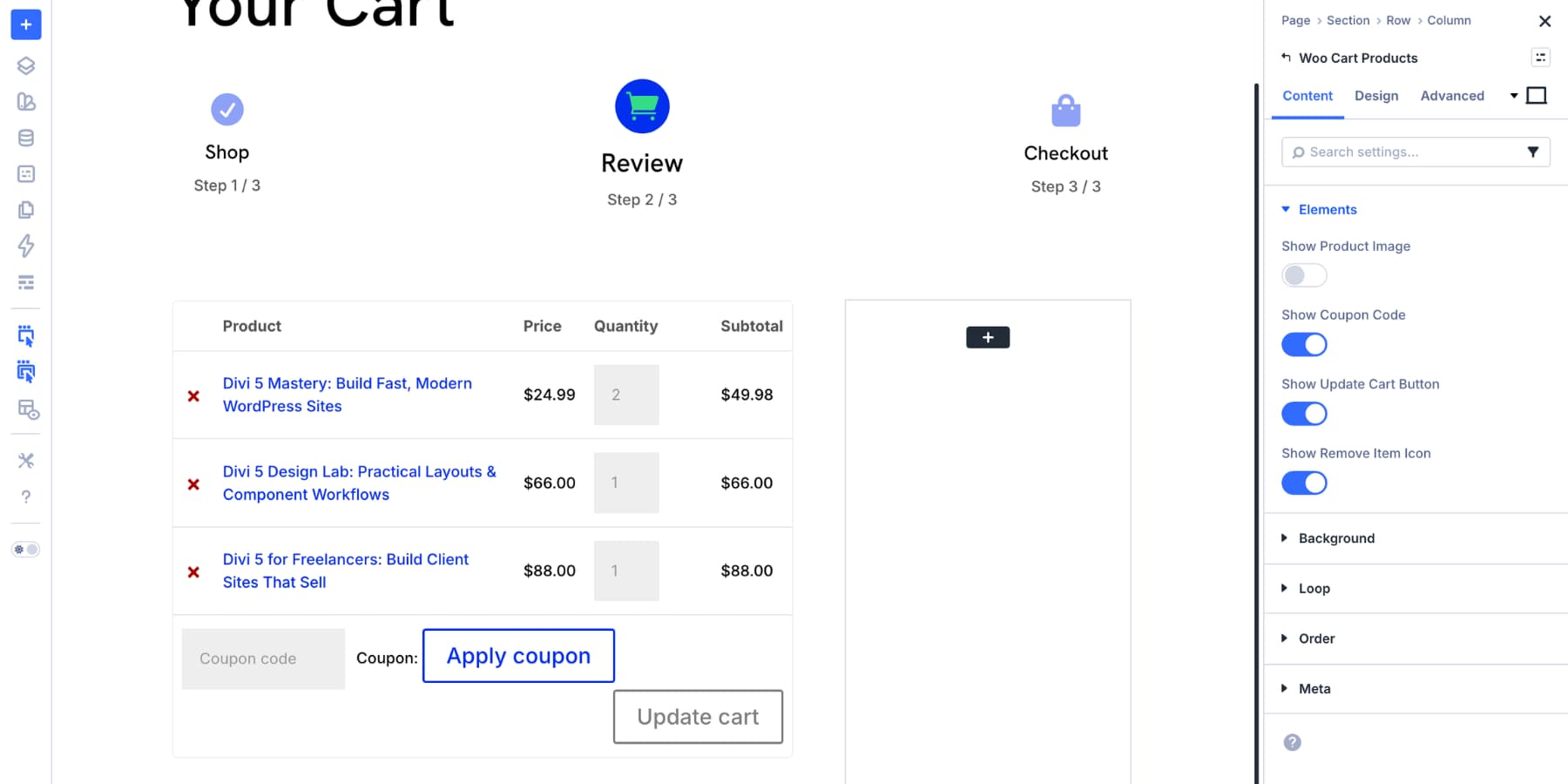Close the Woo Cart Products settings panel
This screenshot has width=1568, height=784.
[1544, 21]
